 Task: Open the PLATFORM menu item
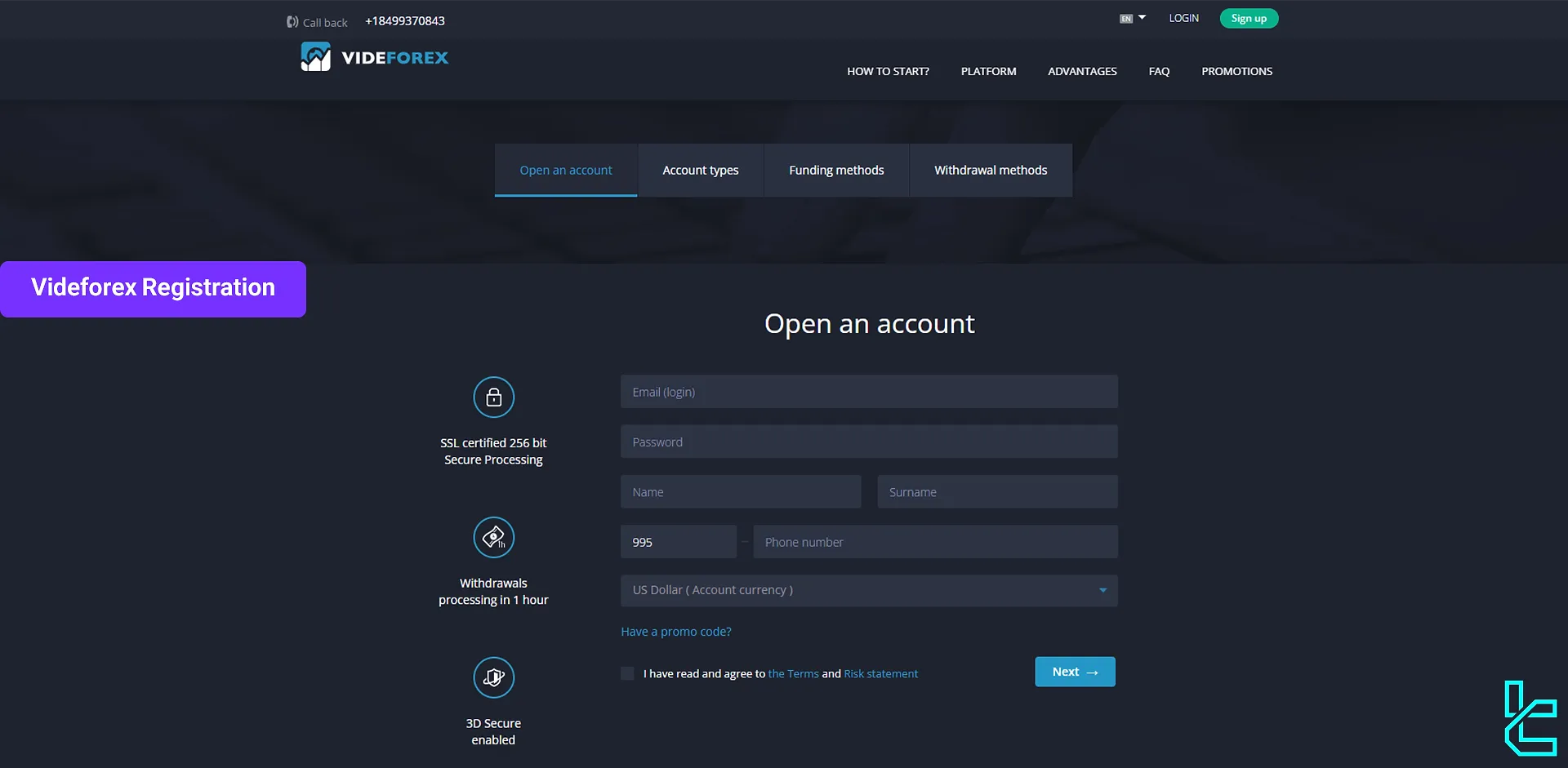pos(988,71)
